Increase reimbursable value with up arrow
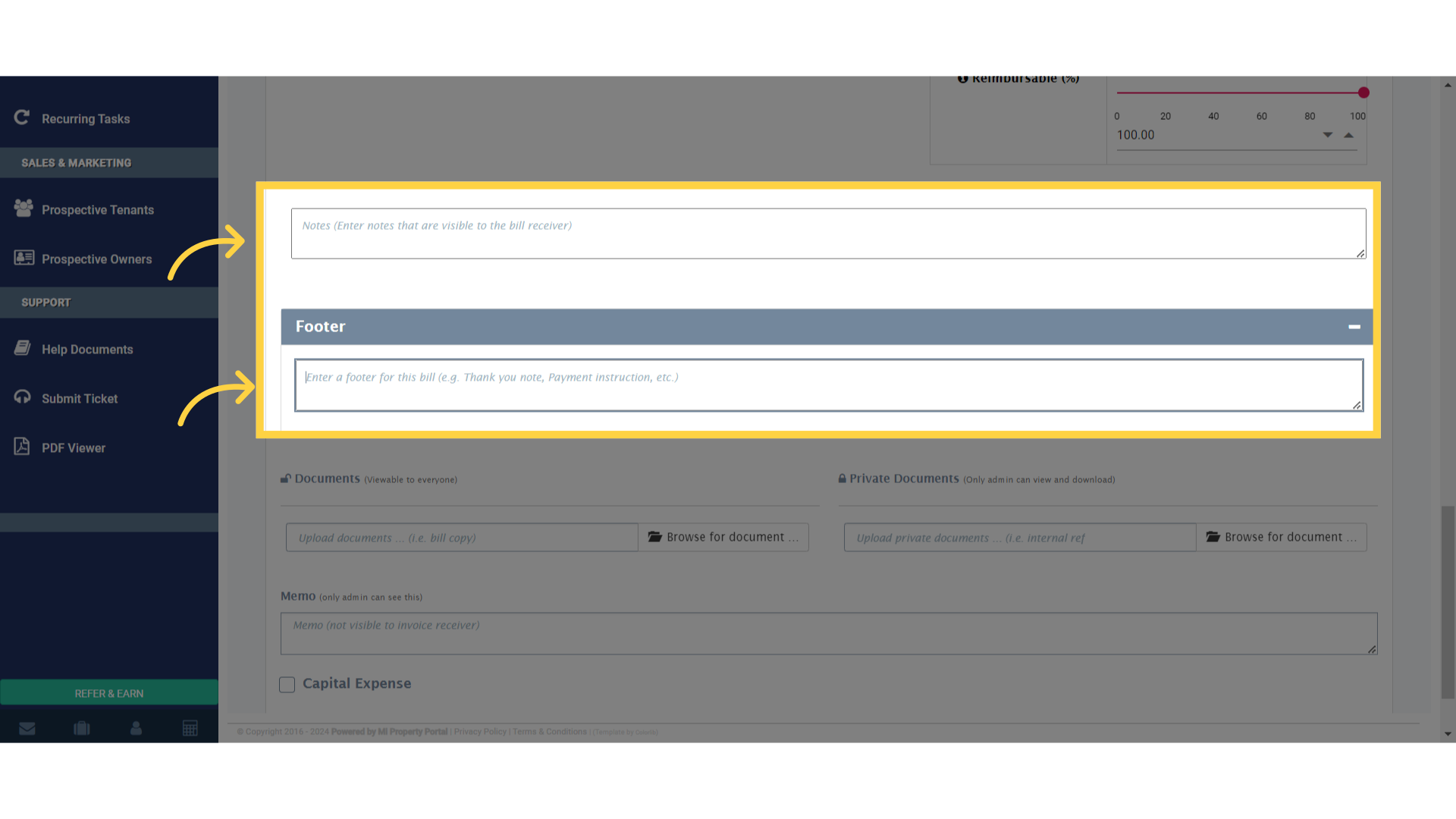The image size is (1456, 819). [1348, 135]
